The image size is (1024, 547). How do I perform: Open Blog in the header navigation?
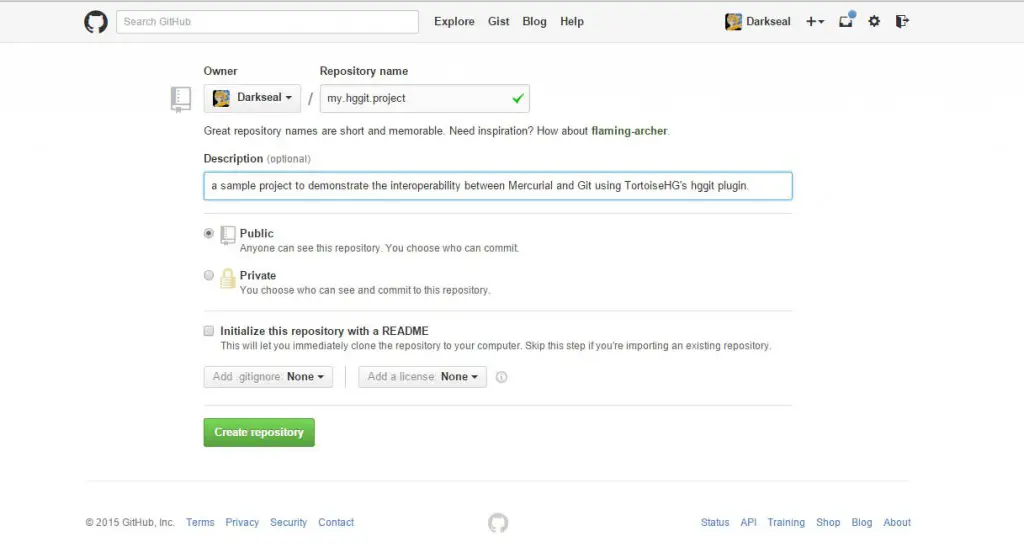[x=534, y=22]
